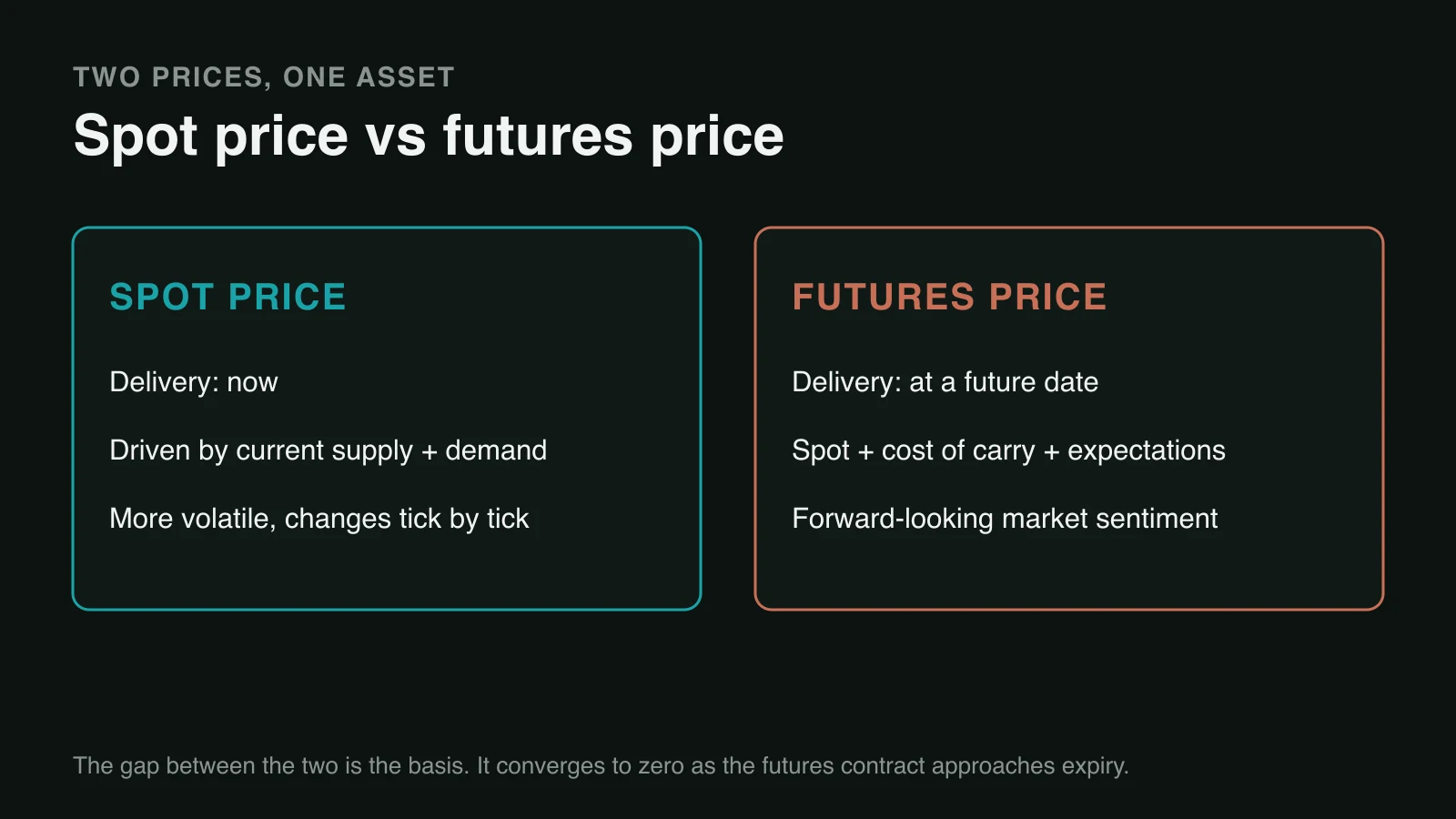The image size is (1456, 819).
Task: Click the word 'demand' in spot card
Action: pos(496,450)
